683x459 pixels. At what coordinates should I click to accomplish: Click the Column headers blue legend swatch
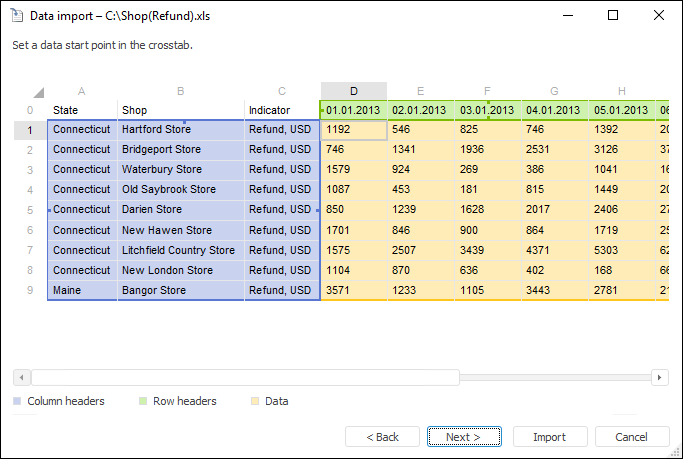[x=18, y=401]
